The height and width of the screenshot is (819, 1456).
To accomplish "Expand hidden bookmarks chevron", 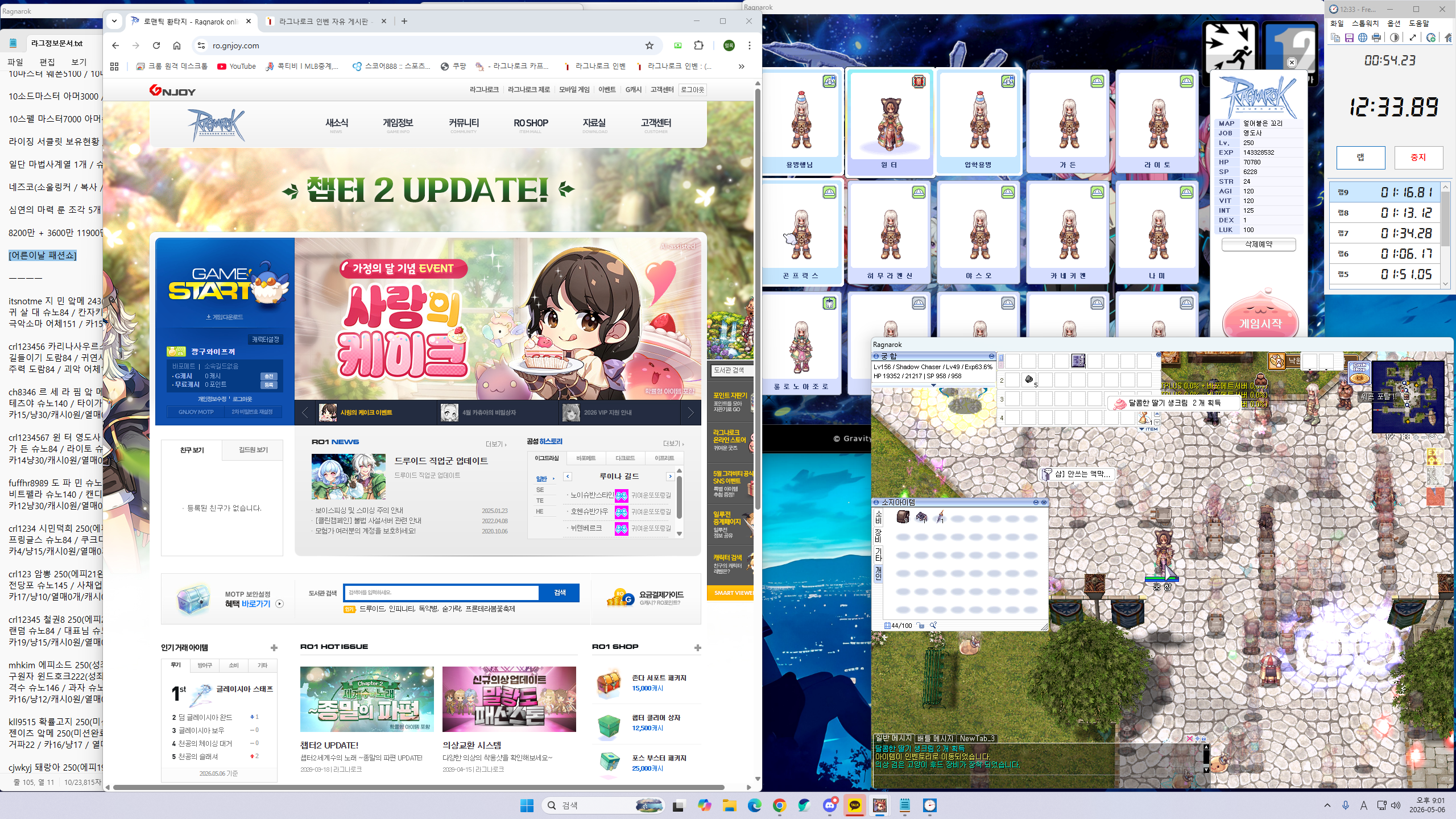I will (741, 67).
